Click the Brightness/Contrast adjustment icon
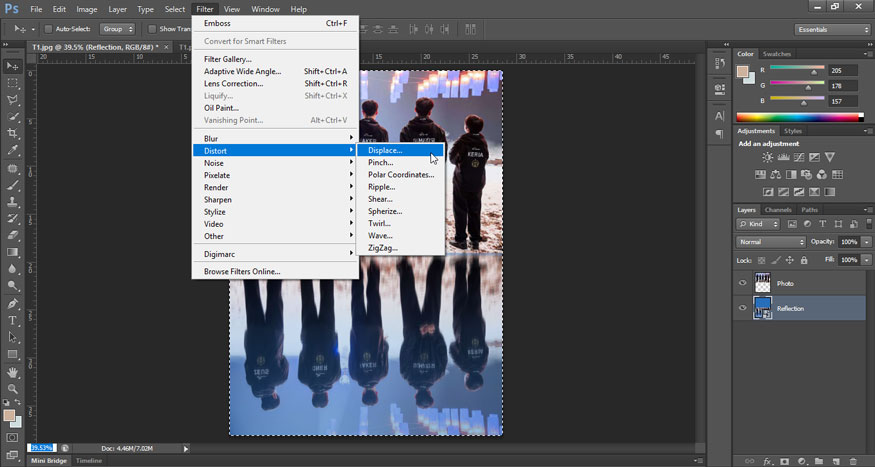The width and height of the screenshot is (875, 467). coord(767,158)
